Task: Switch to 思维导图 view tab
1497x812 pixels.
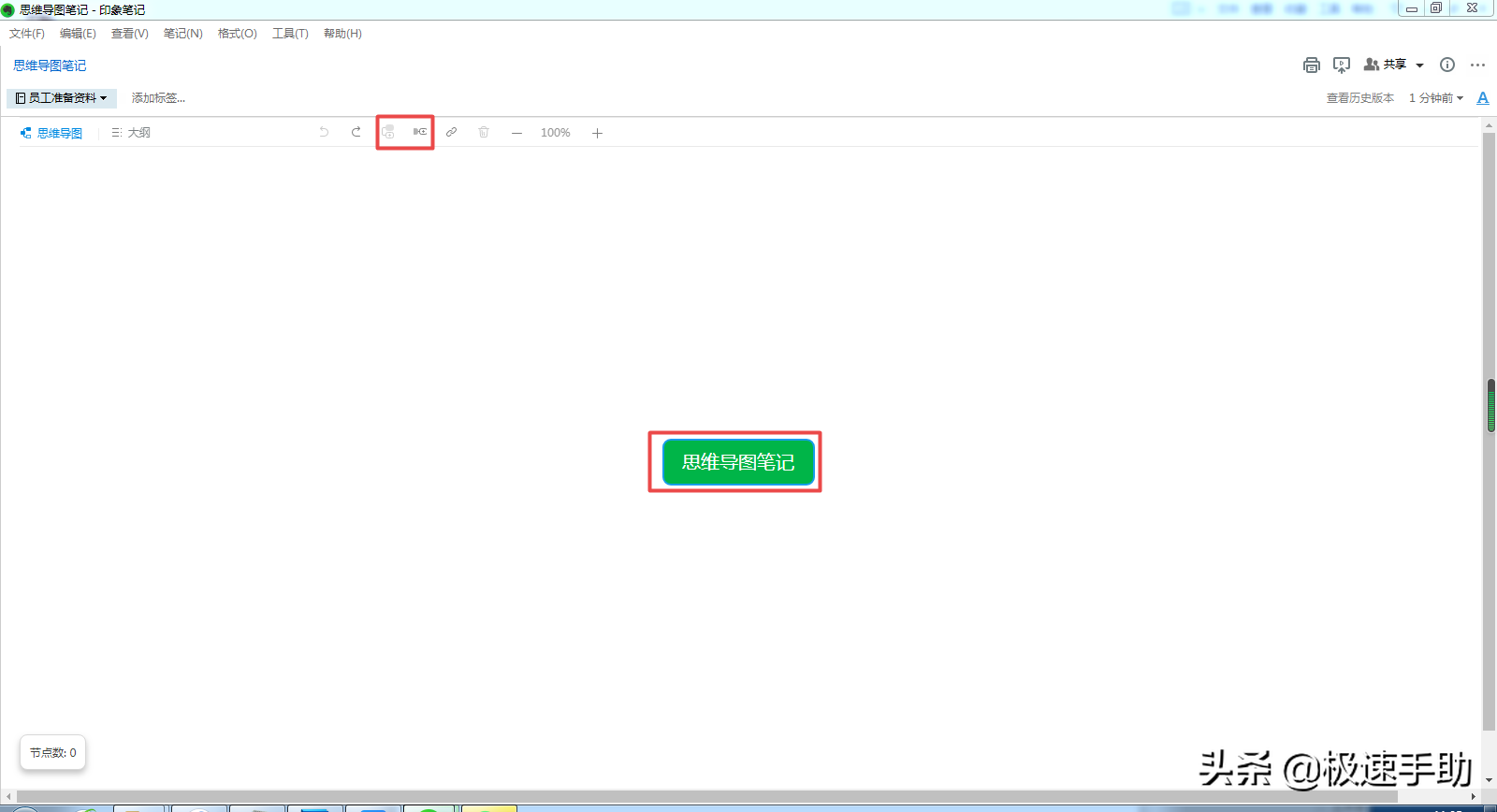Action: point(51,133)
